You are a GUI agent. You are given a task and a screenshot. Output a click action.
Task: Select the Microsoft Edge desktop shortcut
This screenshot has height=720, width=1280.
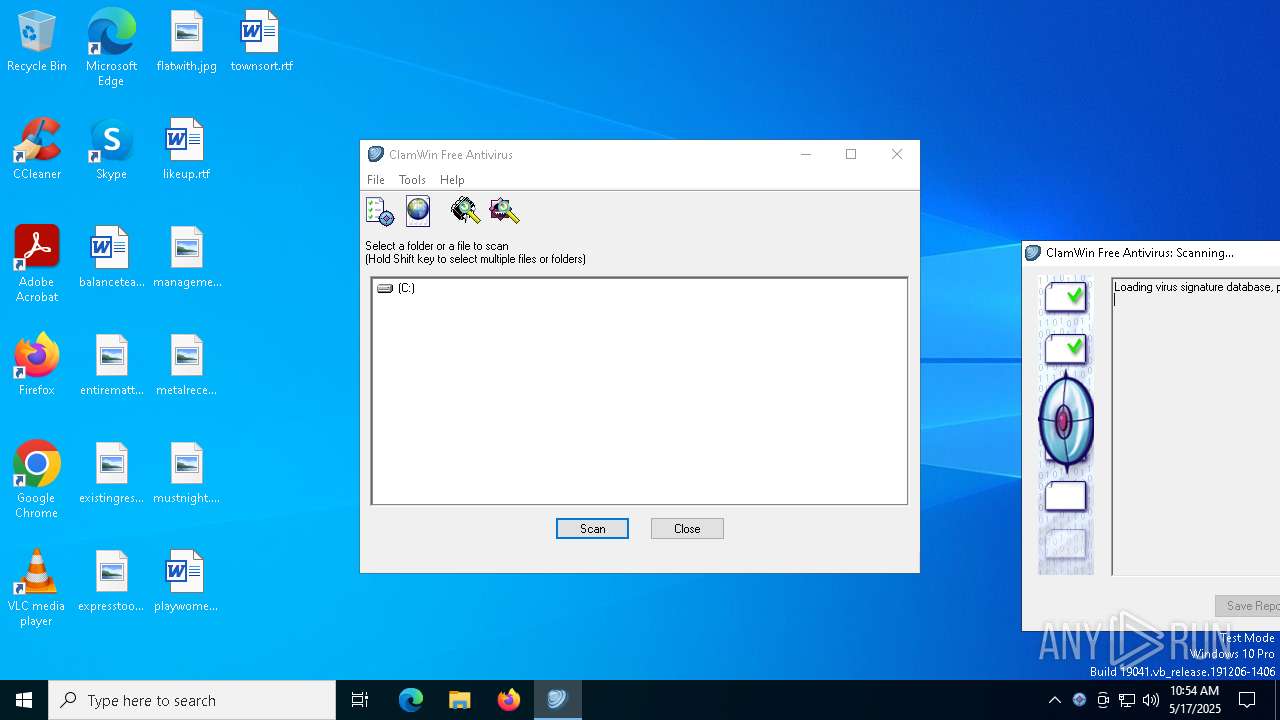[x=111, y=49]
